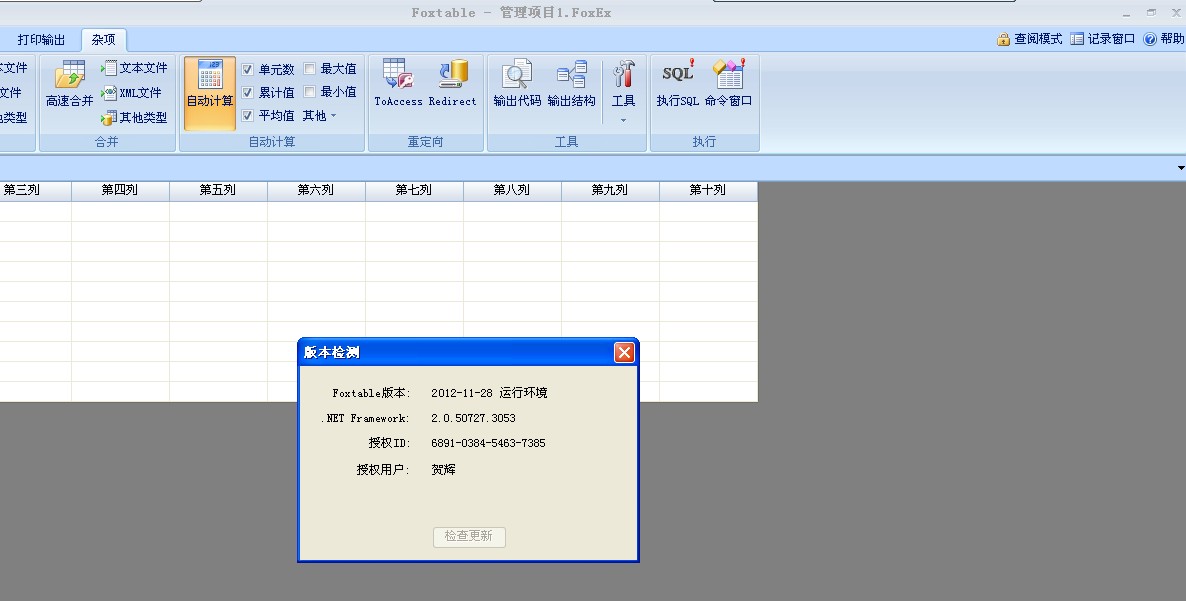The image size is (1186, 601).
Task: Choose 其他类型 in the 合并 group
Action: click(x=135, y=118)
